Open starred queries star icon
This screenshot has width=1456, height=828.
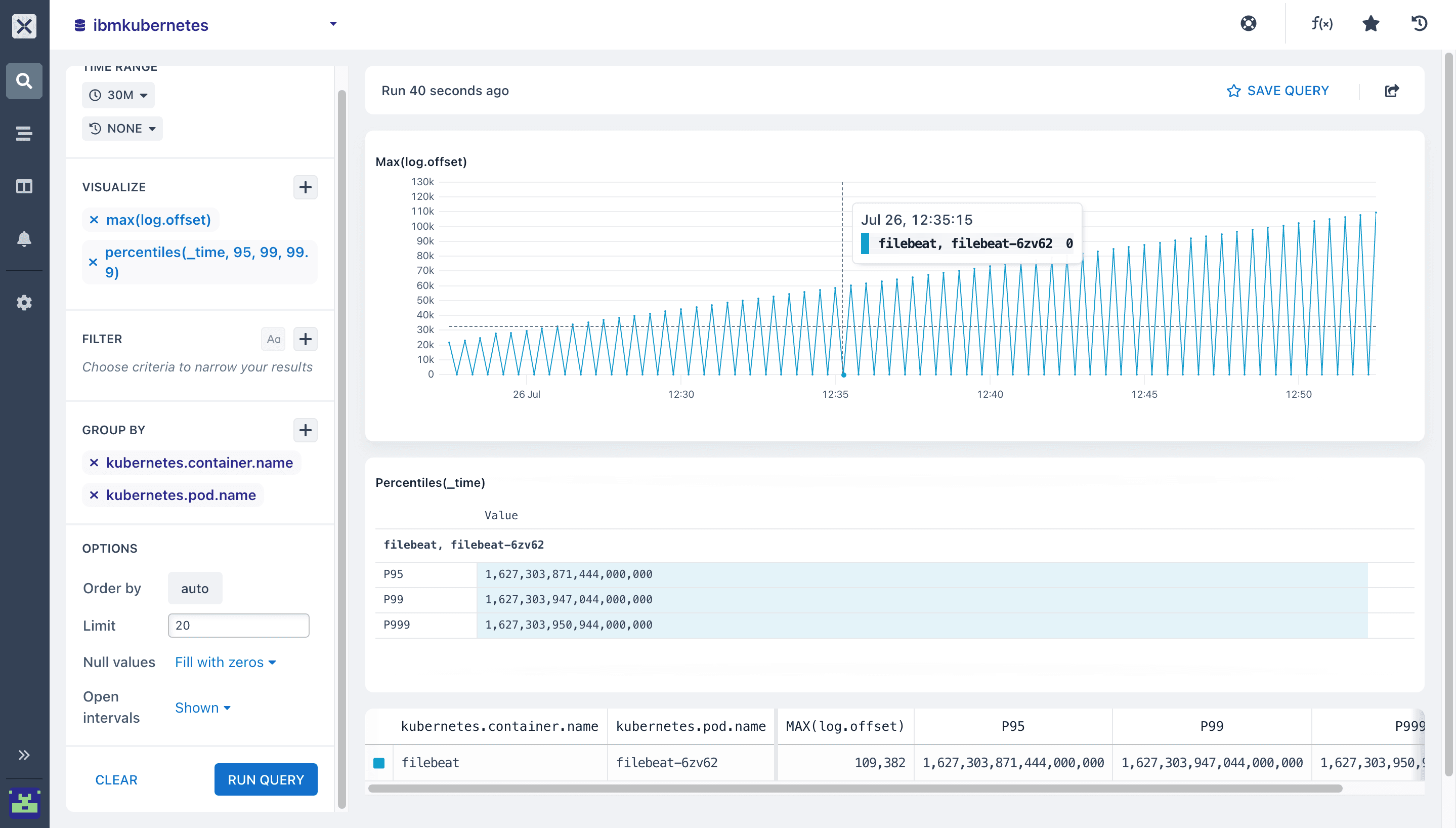1372,24
